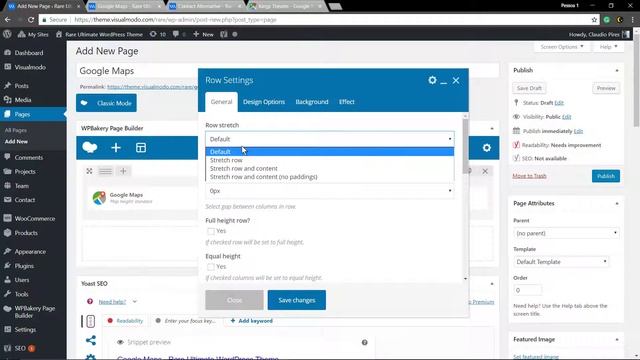This screenshot has width=640, height=360.
Task: Click the grey Close button
Action: pos(234,300)
